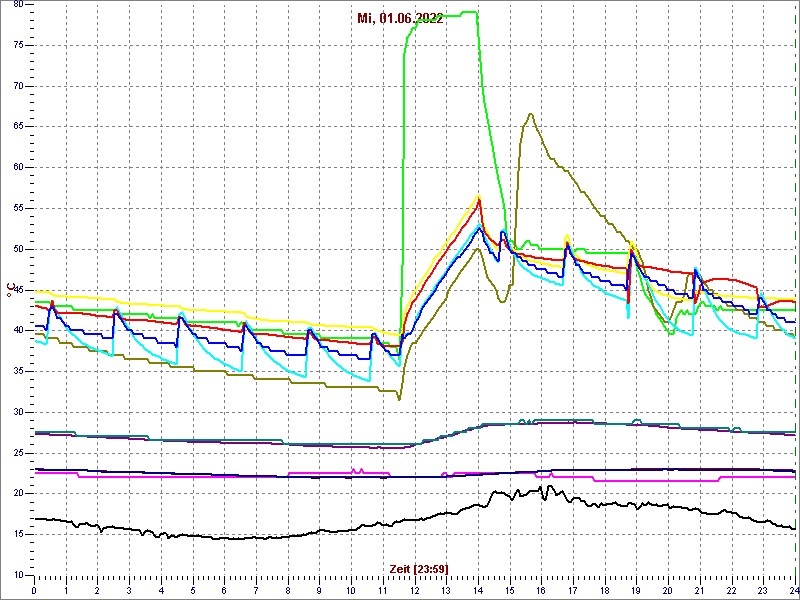Viewport: 800px width, 600px height.
Task: Click hour 7 on the time axis
Action: [x=256, y=591]
